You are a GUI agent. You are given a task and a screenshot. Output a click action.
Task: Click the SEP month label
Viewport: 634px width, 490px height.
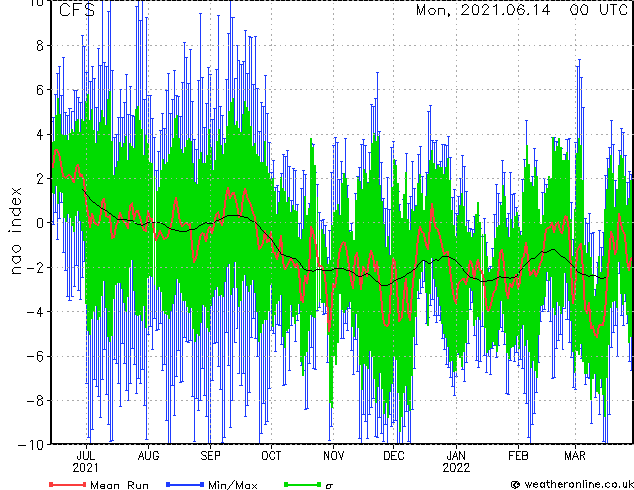coord(210,456)
